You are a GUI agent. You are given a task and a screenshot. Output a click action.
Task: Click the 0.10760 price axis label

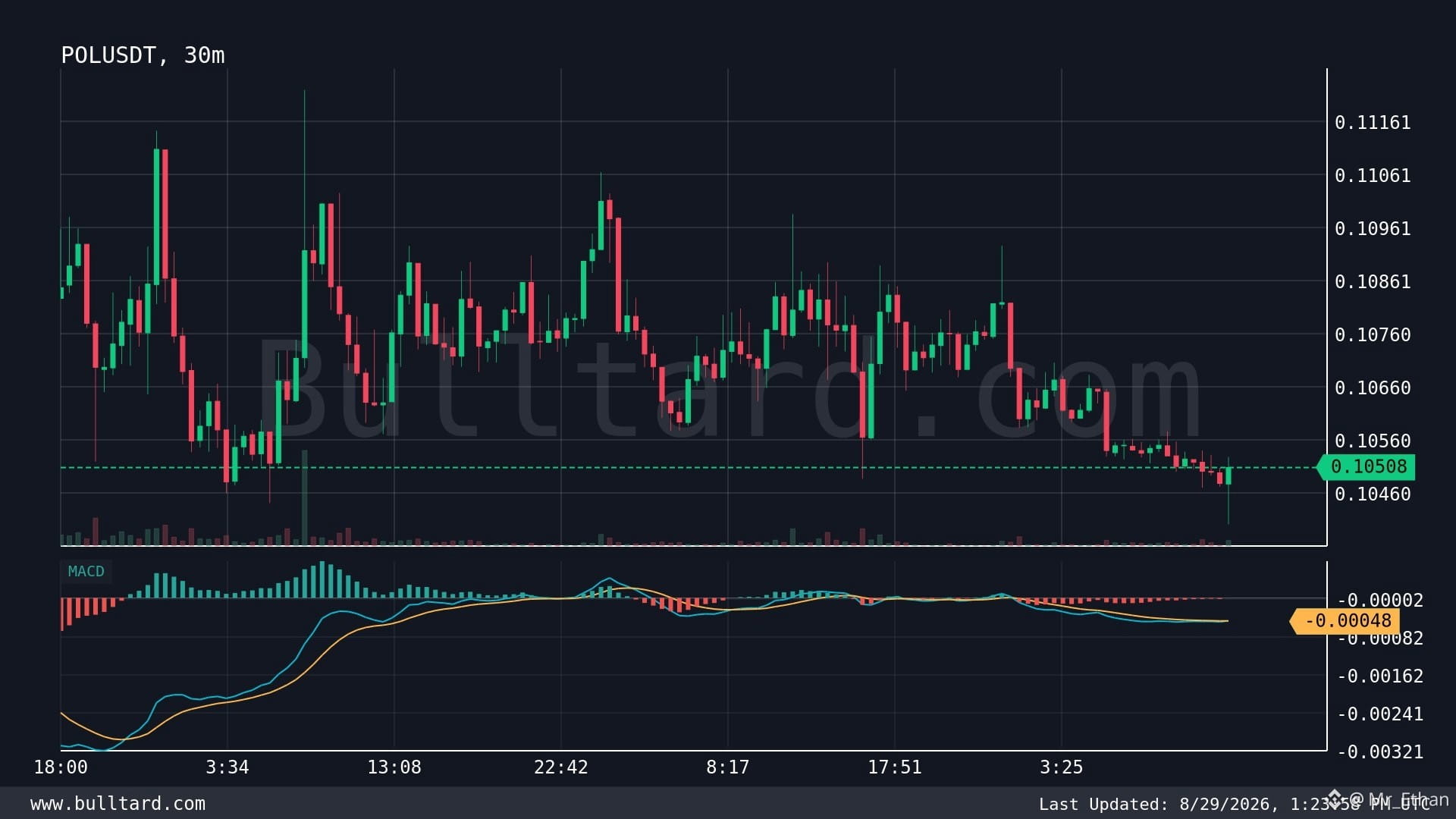(1373, 335)
